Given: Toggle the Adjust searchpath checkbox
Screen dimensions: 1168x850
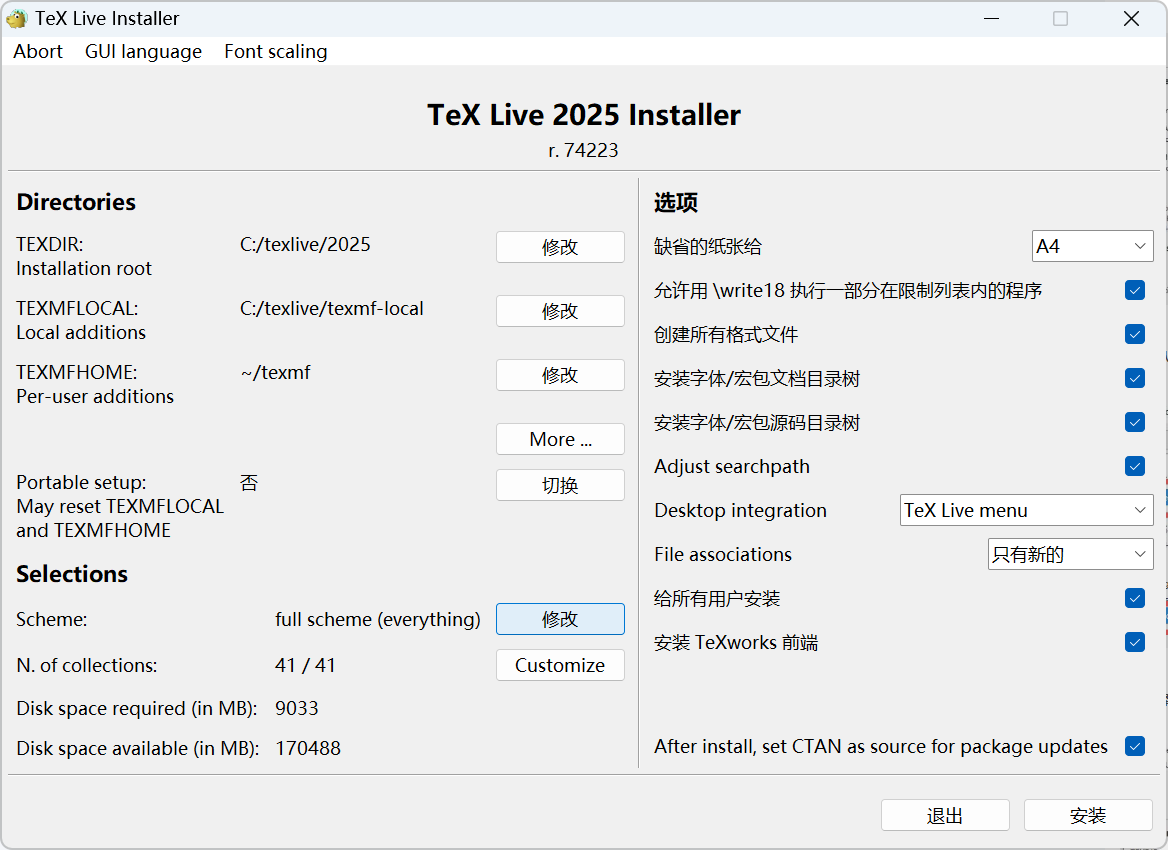Looking at the screenshot, I should pyautogui.click(x=1135, y=466).
